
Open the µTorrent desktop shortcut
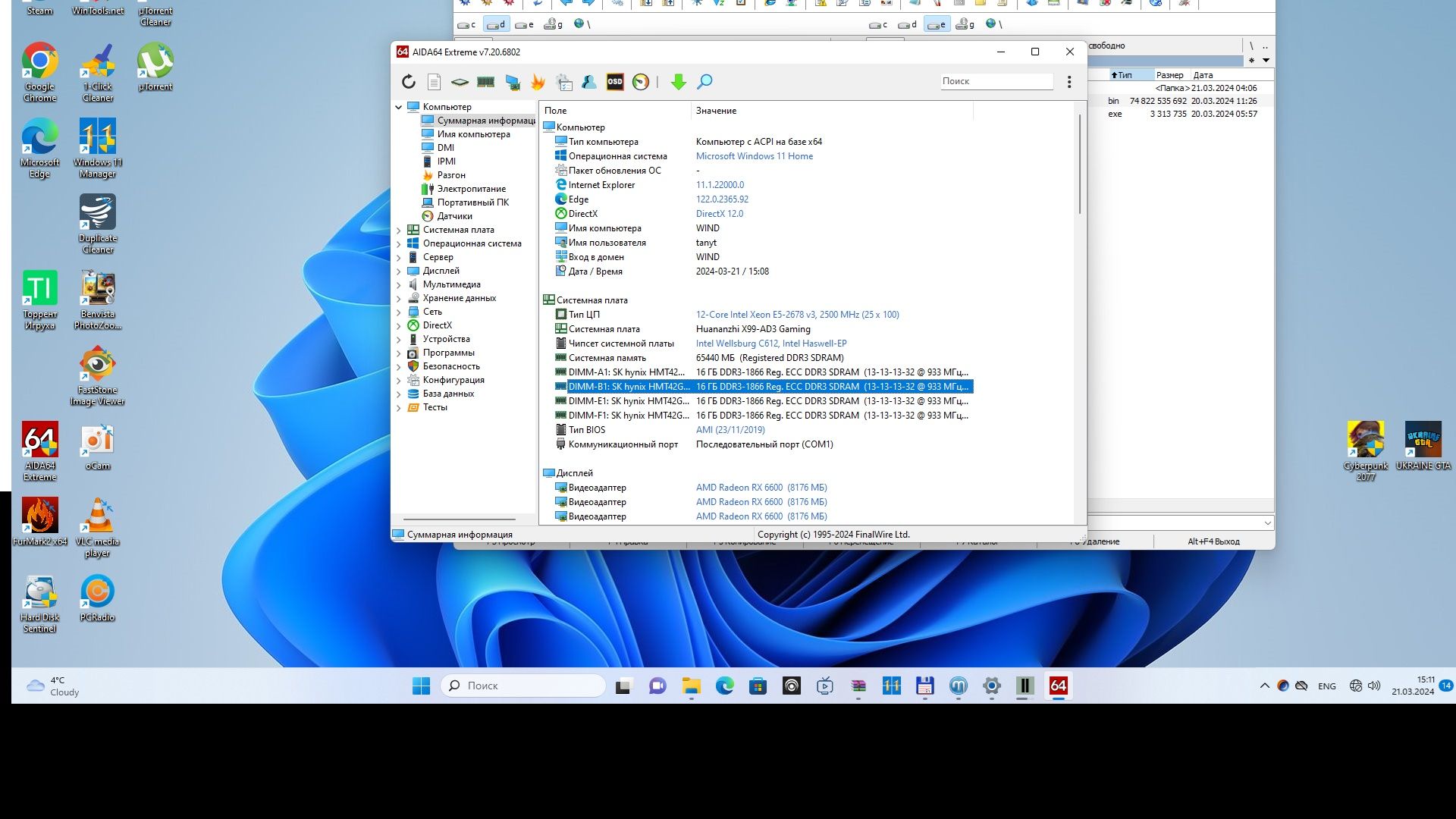pos(155,67)
